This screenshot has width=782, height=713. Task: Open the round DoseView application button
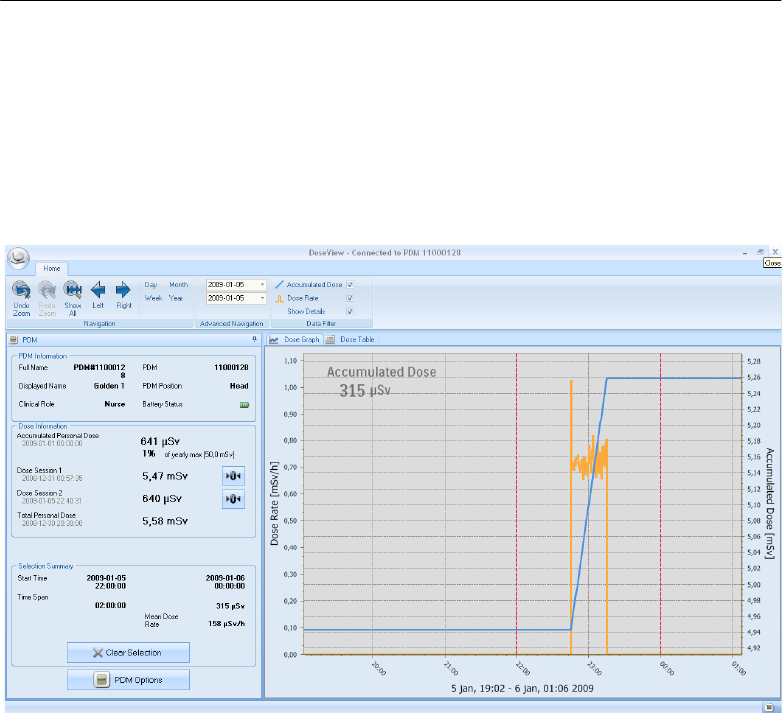[18, 257]
